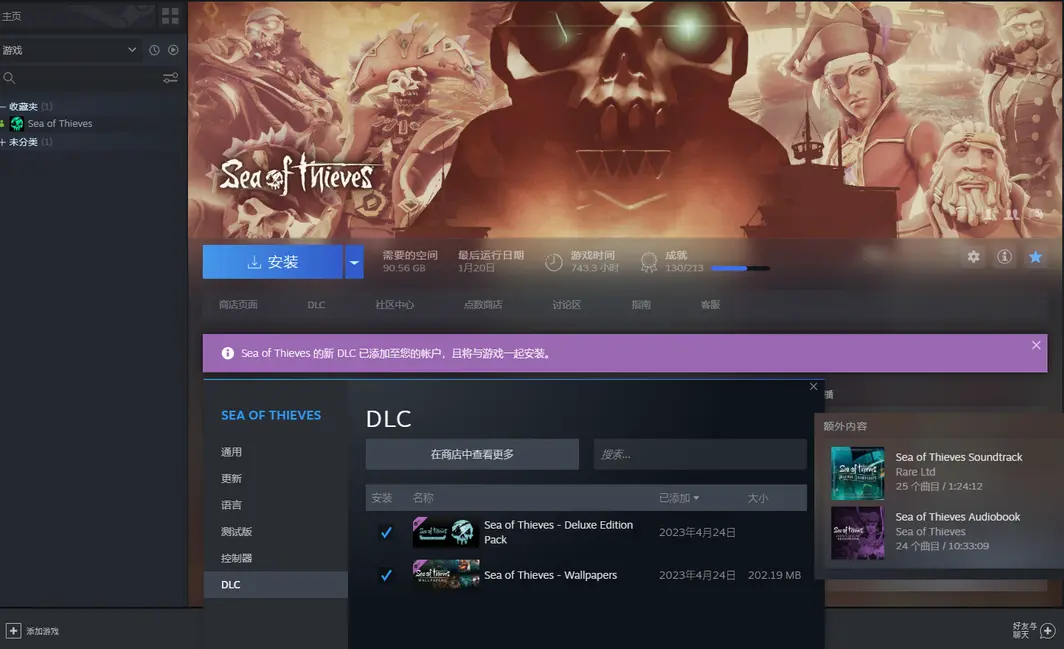Show game info icon
This screenshot has width=1064, height=649.
coord(1004,257)
